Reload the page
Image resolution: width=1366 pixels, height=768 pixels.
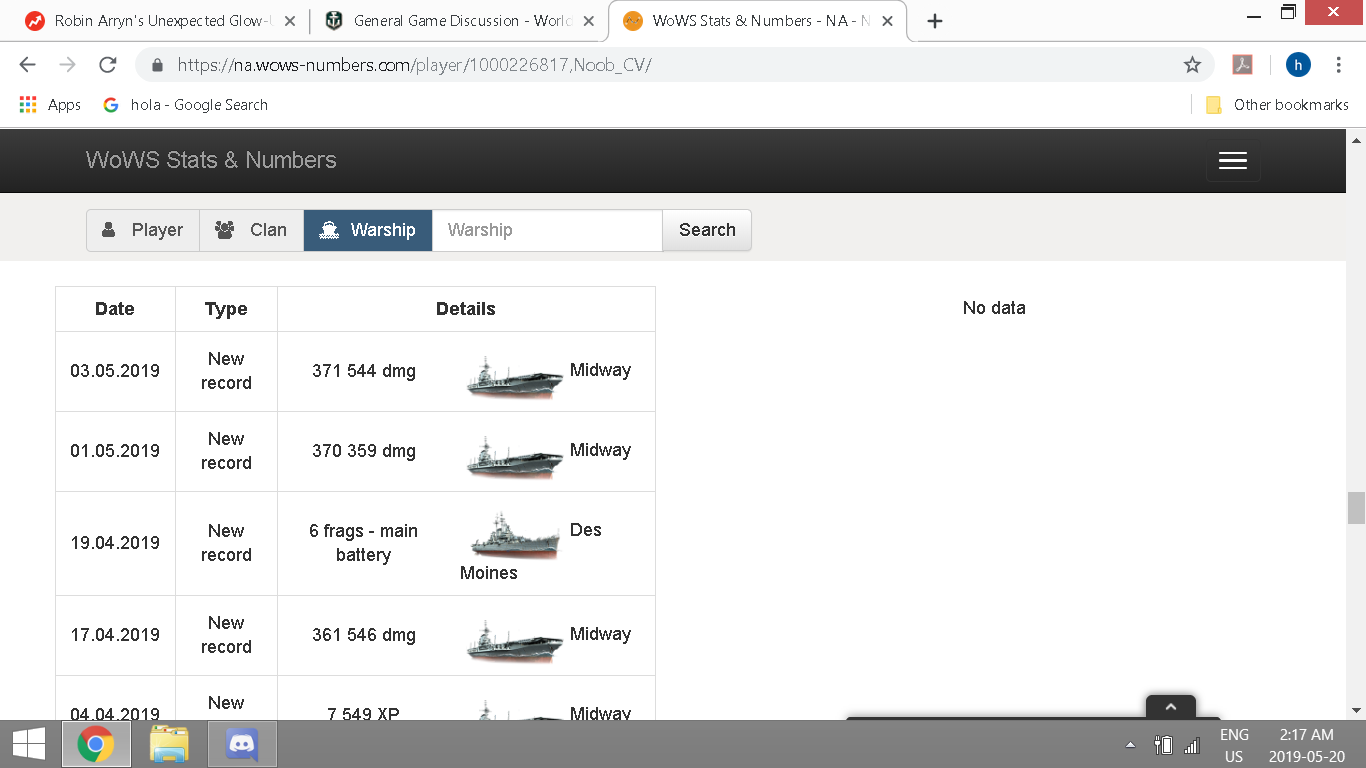108,65
